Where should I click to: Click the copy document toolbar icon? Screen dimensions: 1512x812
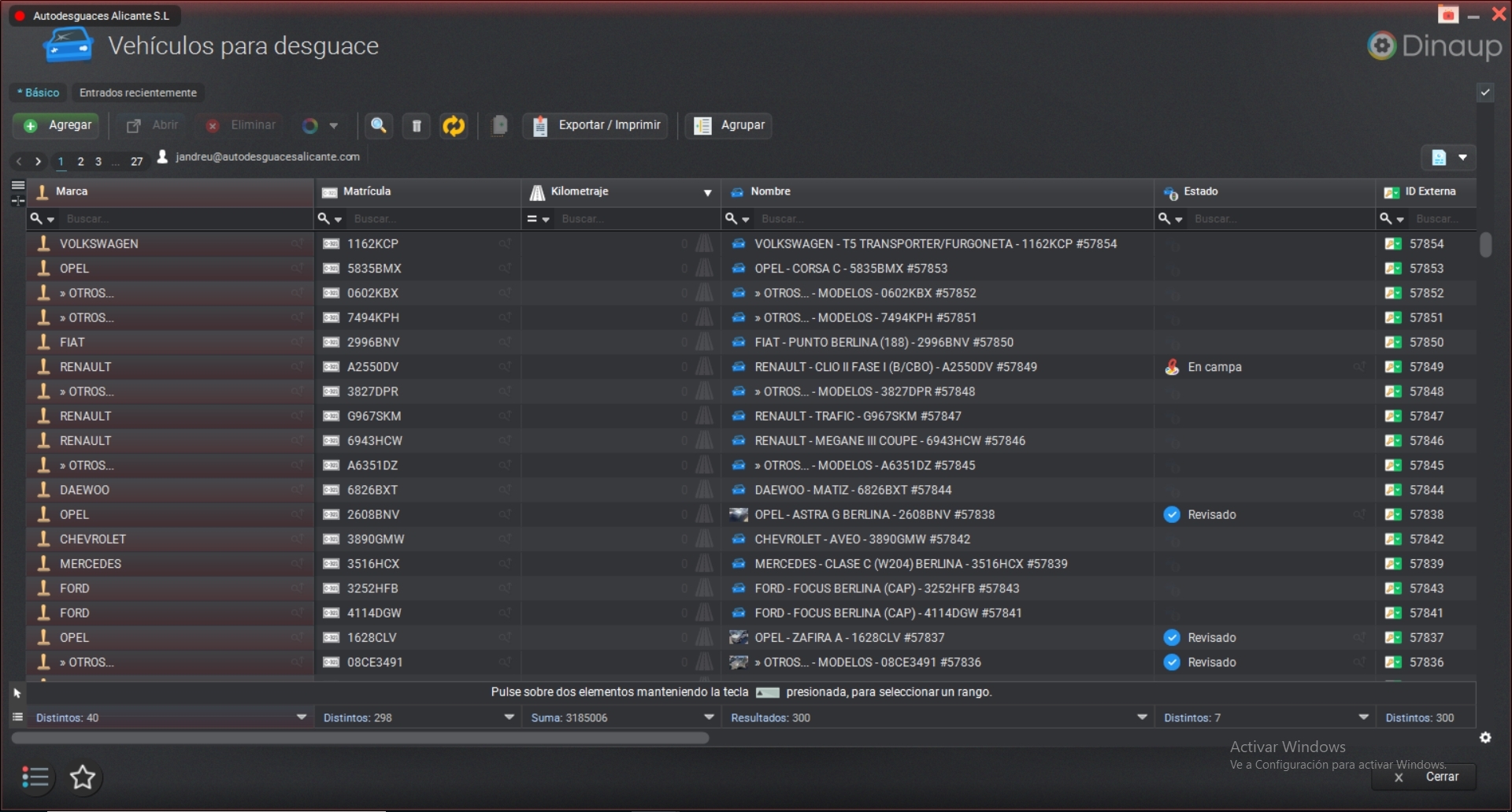click(x=499, y=125)
